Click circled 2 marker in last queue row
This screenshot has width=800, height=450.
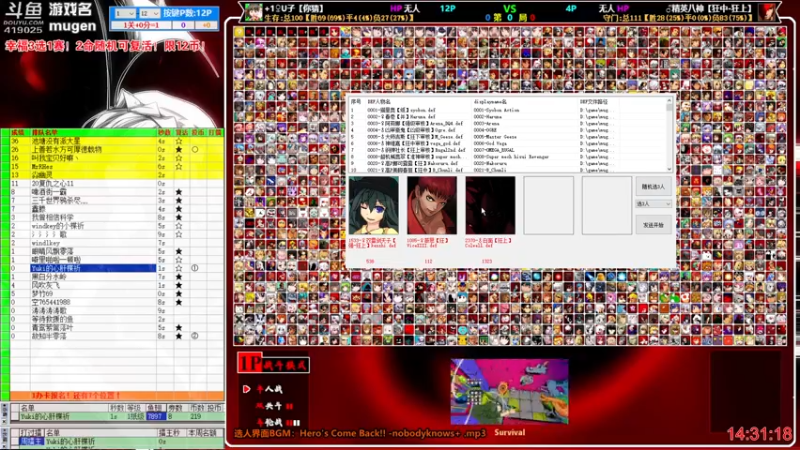coord(195,336)
